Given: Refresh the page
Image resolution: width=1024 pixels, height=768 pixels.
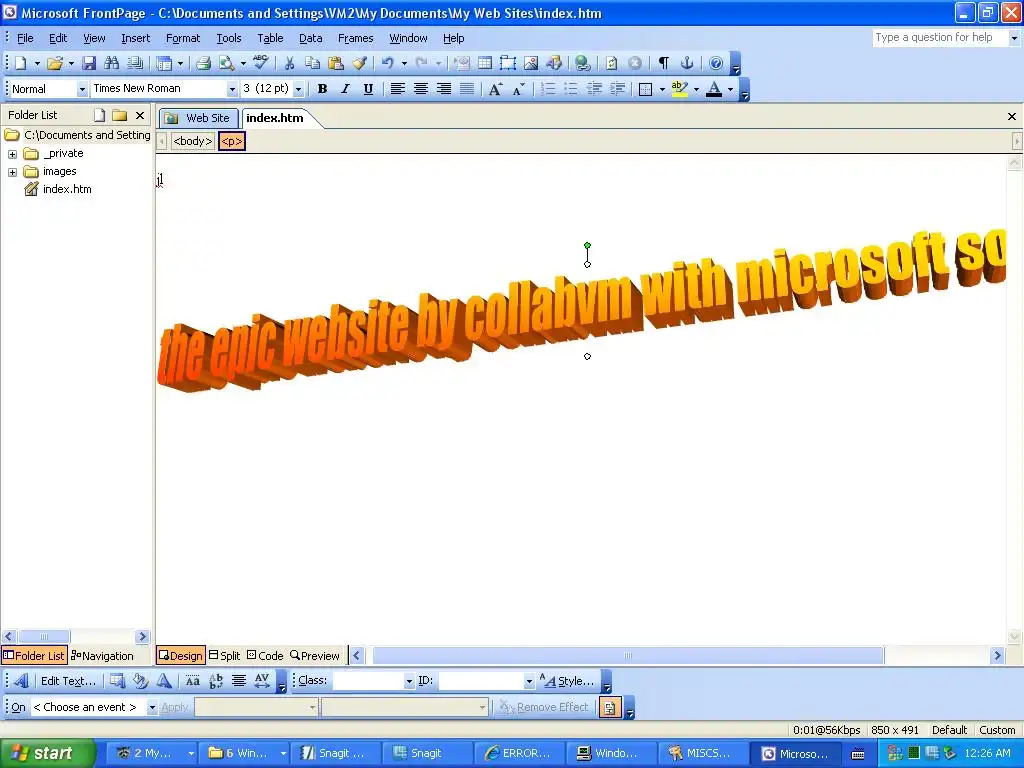Looking at the screenshot, I should click(x=611, y=63).
